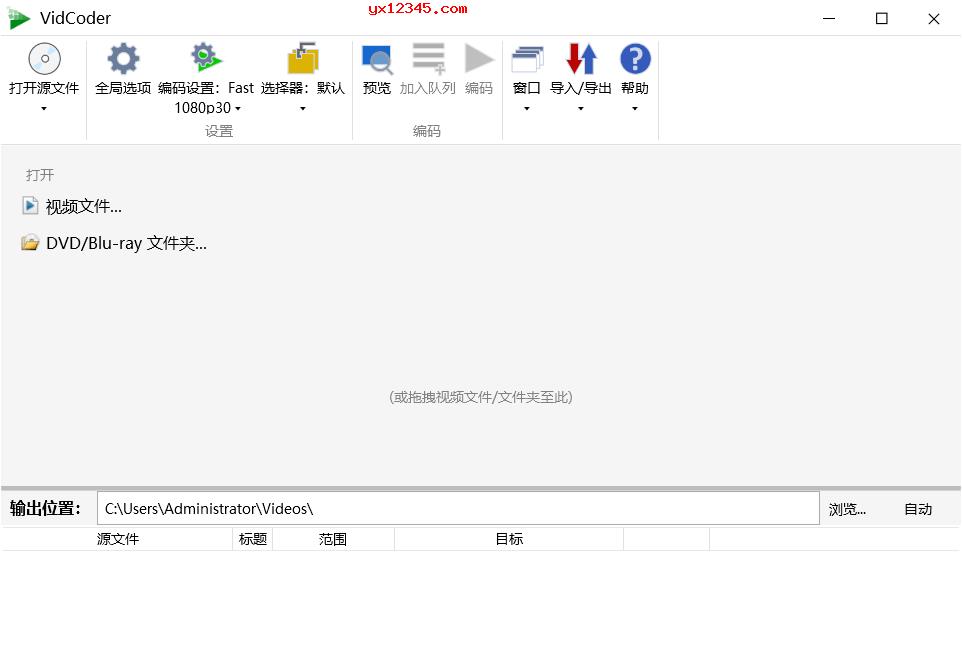Click the 导入/导出 label
Screen dimensions: 962x662
[x=580, y=88]
